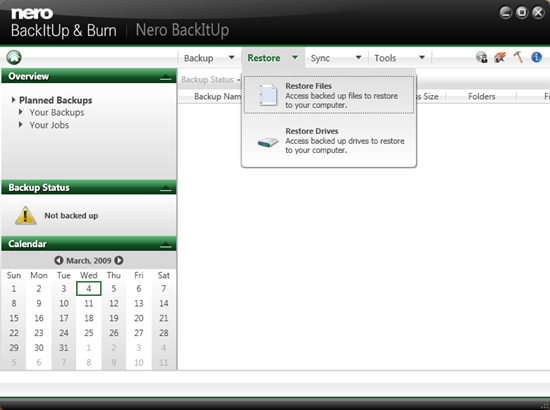Expand Your Backups tree node
The image size is (550, 410).
(x=21, y=112)
